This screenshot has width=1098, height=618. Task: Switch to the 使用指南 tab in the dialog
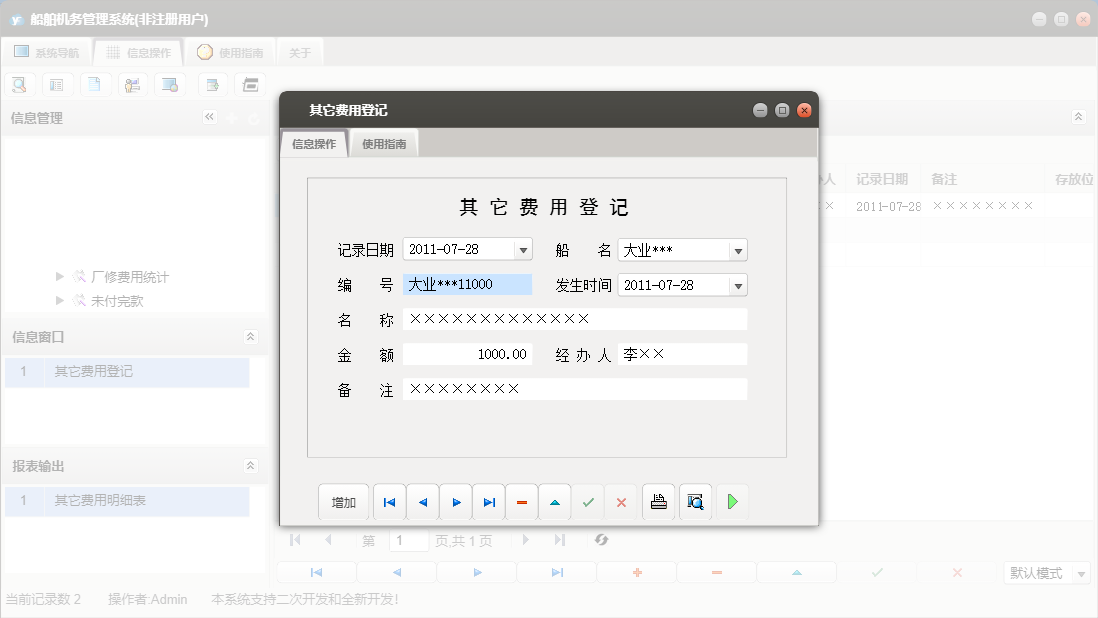pyautogui.click(x=385, y=143)
